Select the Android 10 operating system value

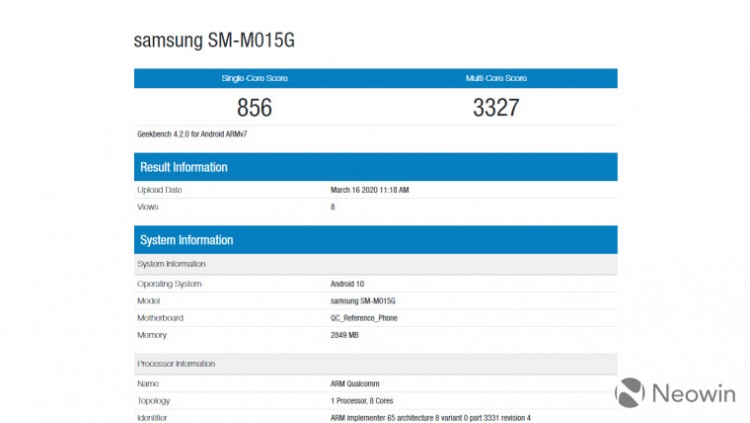(347, 284)
